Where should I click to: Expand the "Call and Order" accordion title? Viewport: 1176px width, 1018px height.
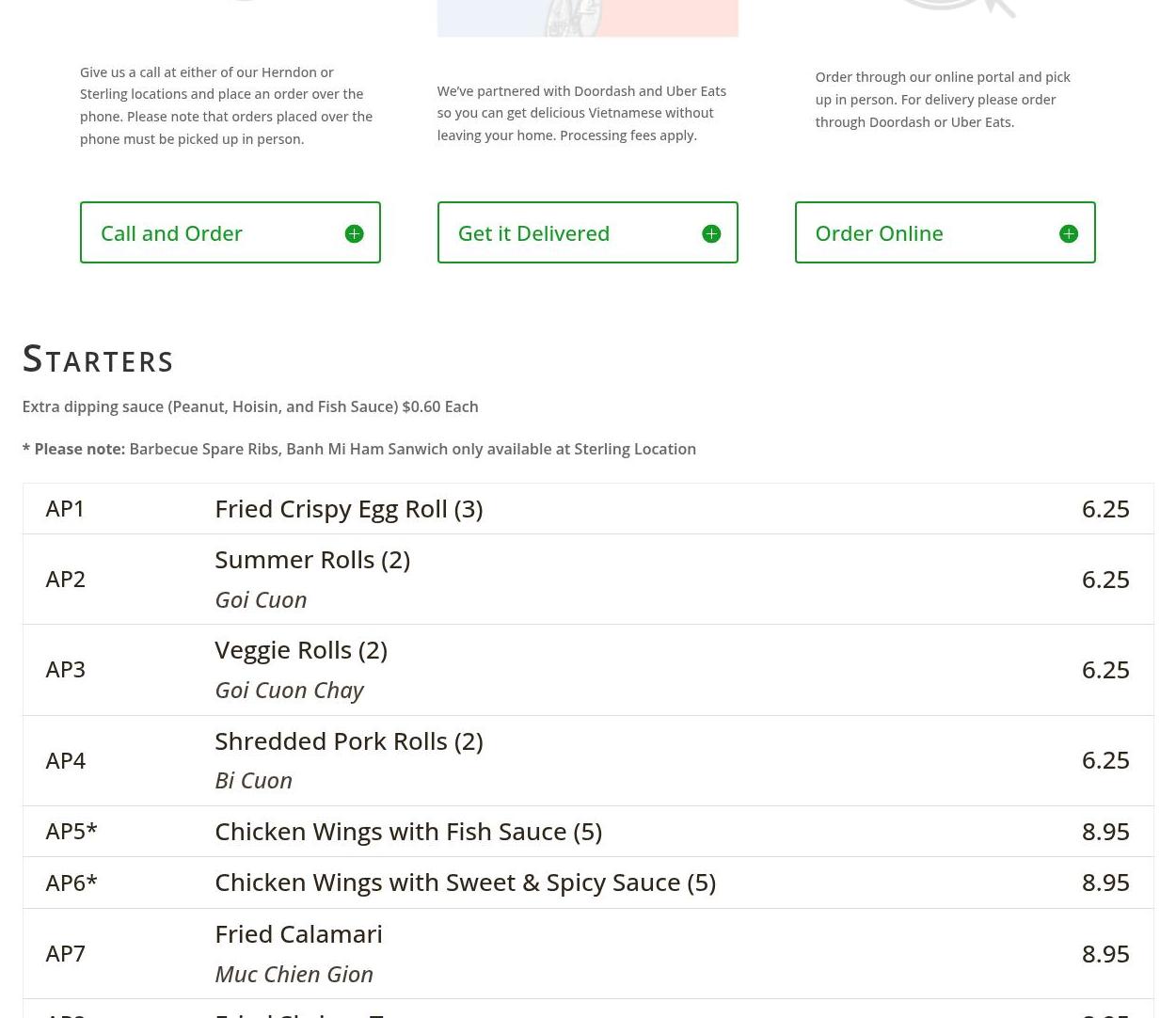click(171, 232)
